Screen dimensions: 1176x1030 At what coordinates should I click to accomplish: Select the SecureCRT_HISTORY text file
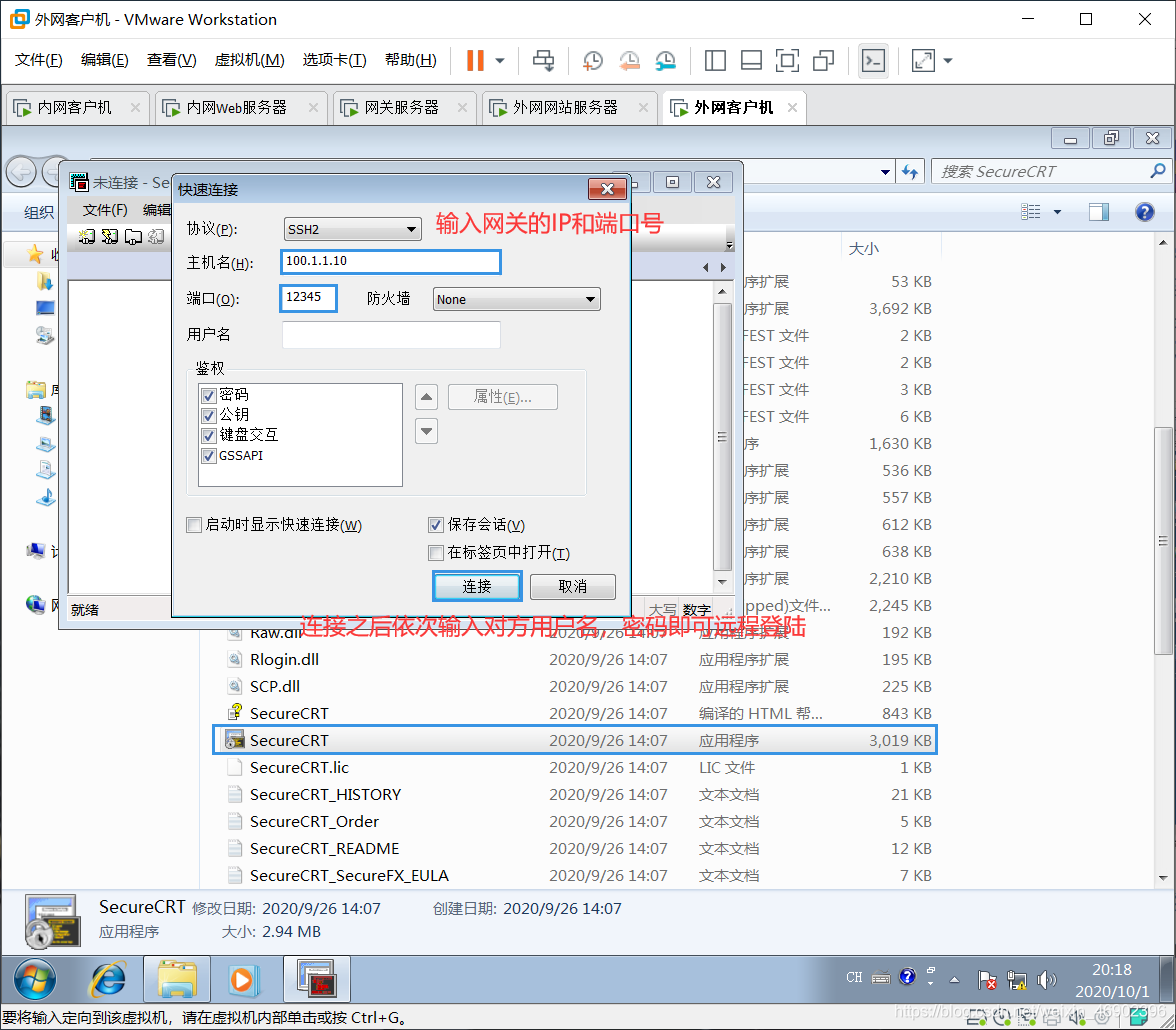(x=325, y=794)
